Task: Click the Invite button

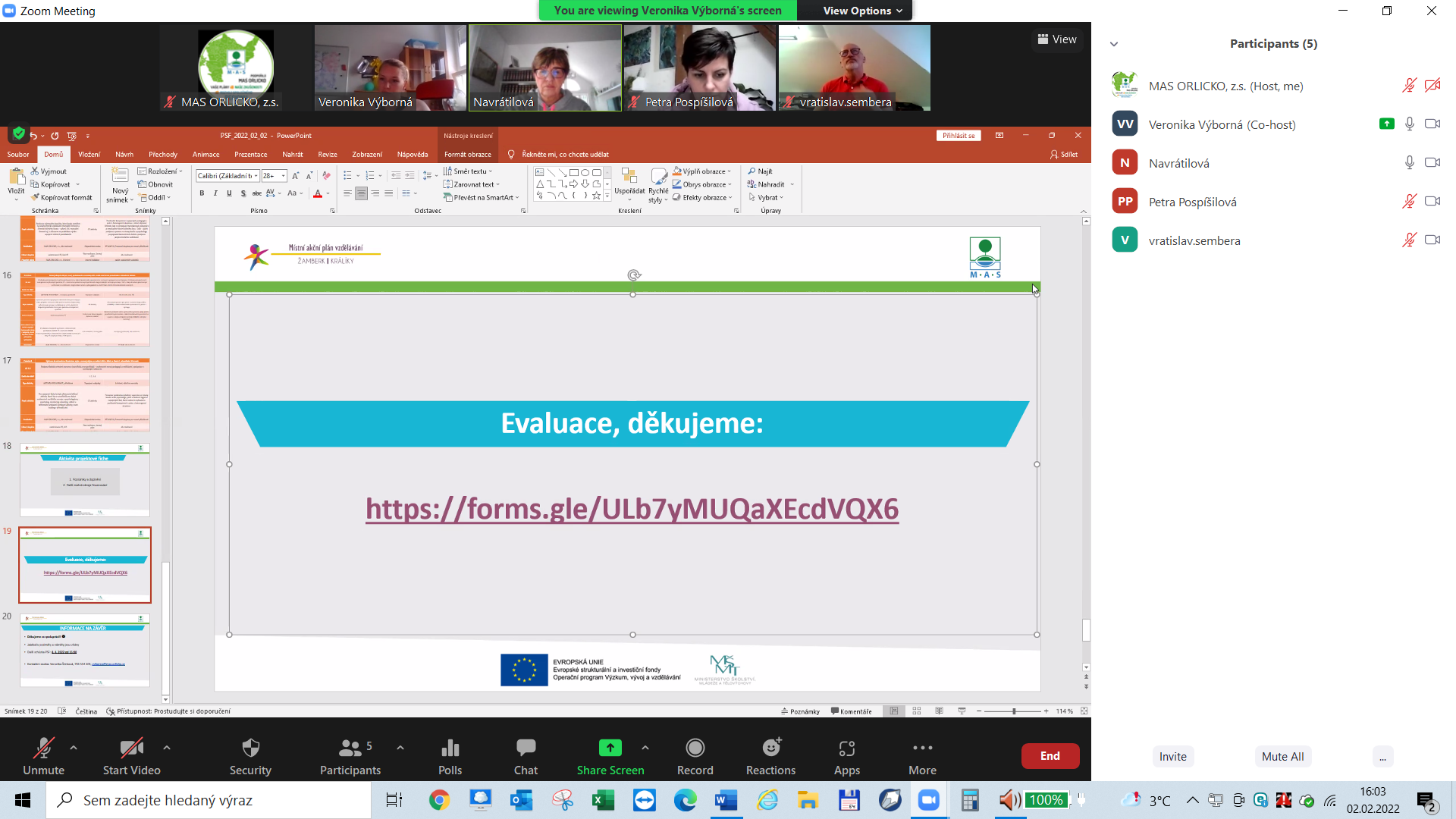Action: click(1172, 756)
